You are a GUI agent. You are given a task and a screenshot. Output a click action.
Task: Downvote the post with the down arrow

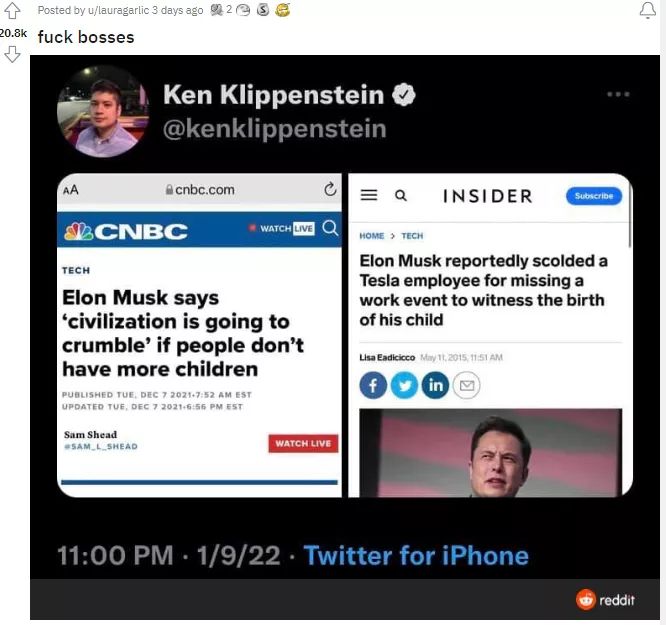pos(12,54)
